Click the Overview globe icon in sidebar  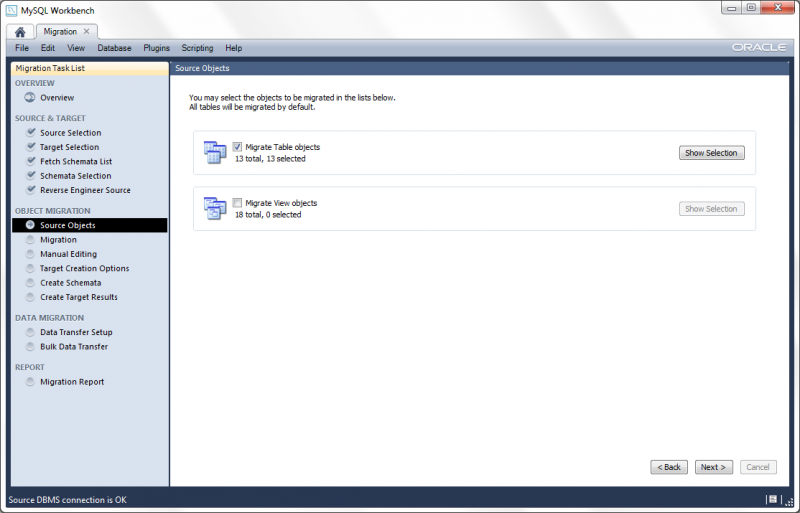(30, 98)
